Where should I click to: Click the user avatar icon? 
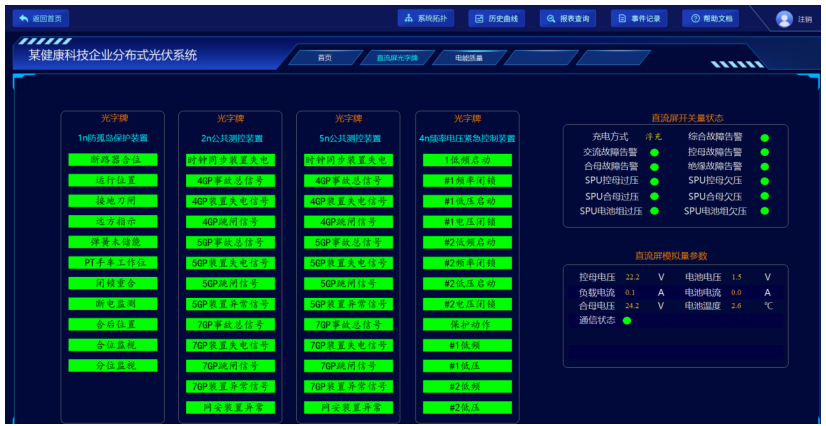pos(784,19)
